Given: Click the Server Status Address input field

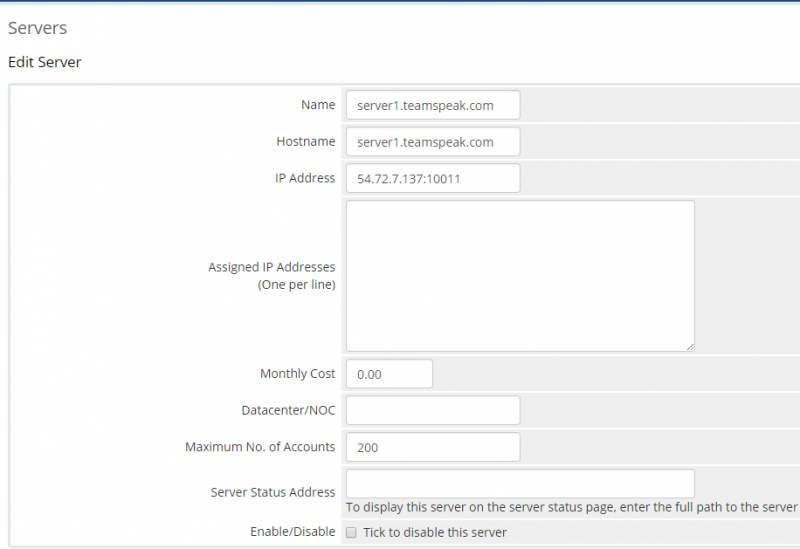Looking at the screenshot, I should click(x=520, y=484).
